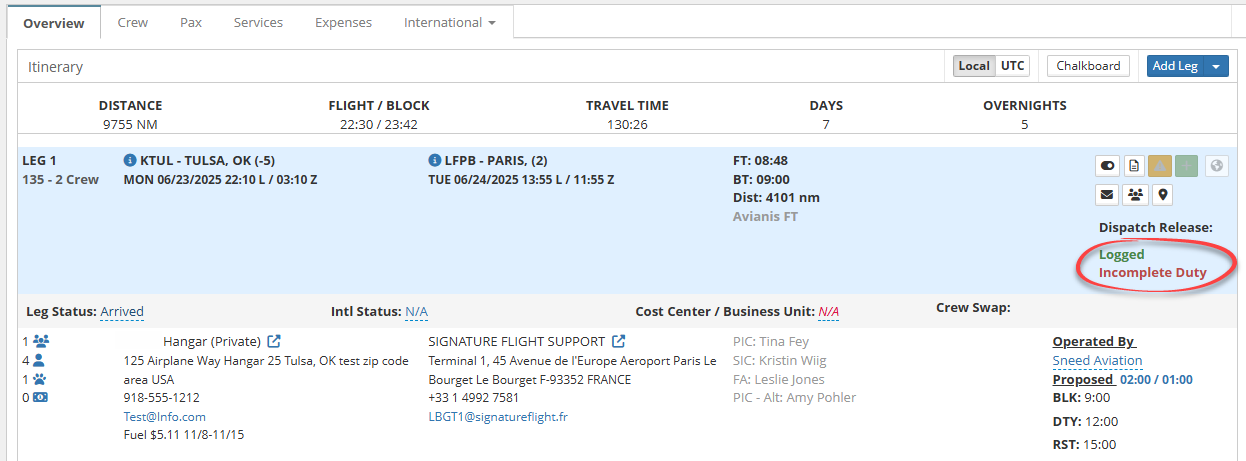This screenshot has height=461, width=1246.
Task: Switch to the Crew tab
Action: click(133, 22)
